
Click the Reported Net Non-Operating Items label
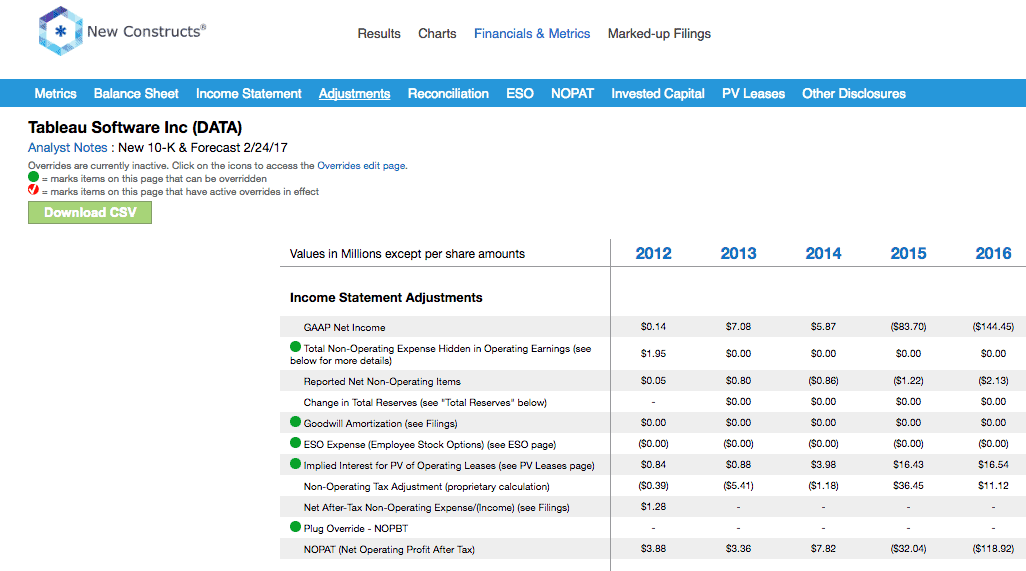click(382, 381)
